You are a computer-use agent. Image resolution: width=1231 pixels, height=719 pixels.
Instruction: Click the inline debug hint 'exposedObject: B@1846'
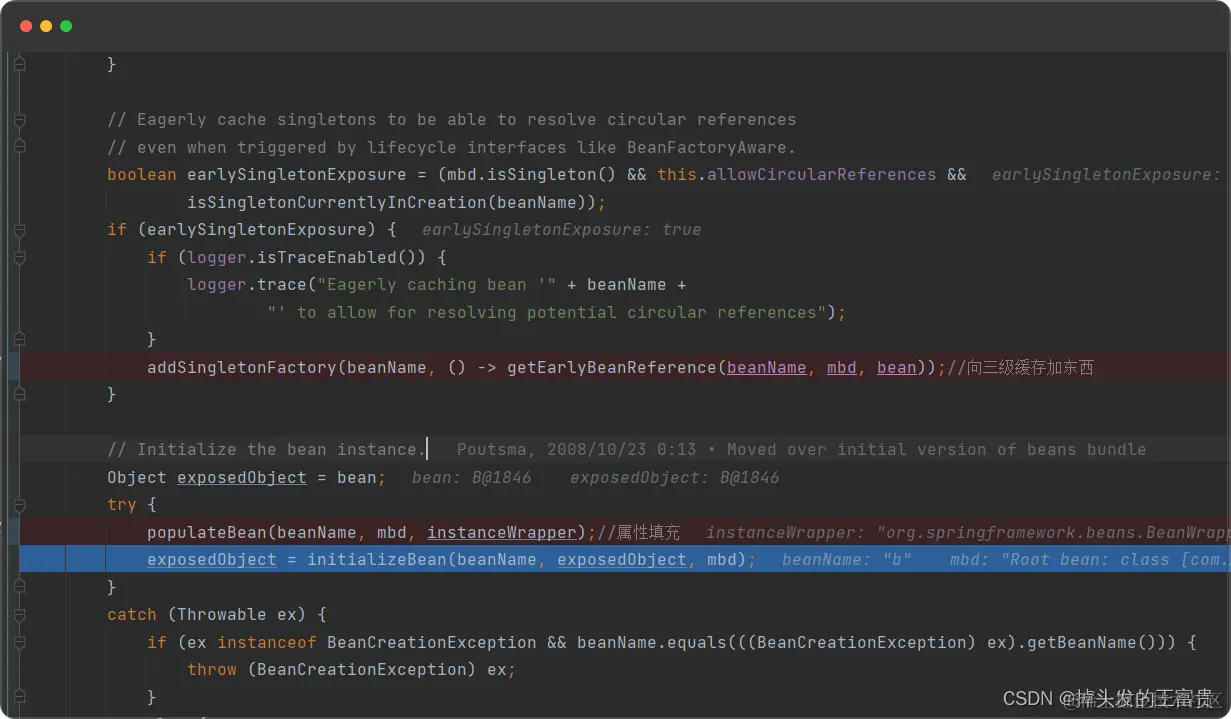pos(674,477)
